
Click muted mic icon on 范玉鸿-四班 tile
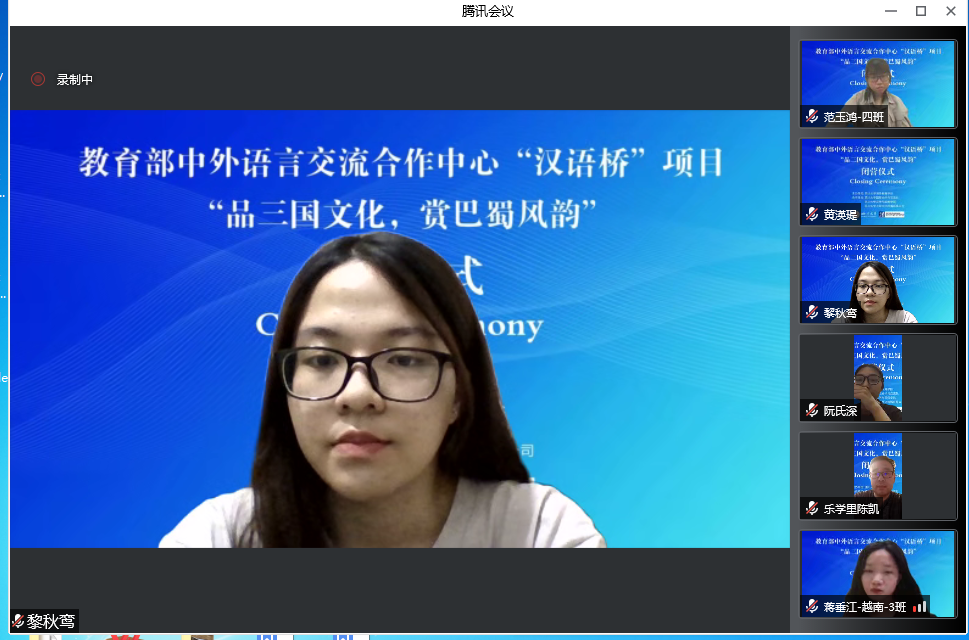click(812, 117)
